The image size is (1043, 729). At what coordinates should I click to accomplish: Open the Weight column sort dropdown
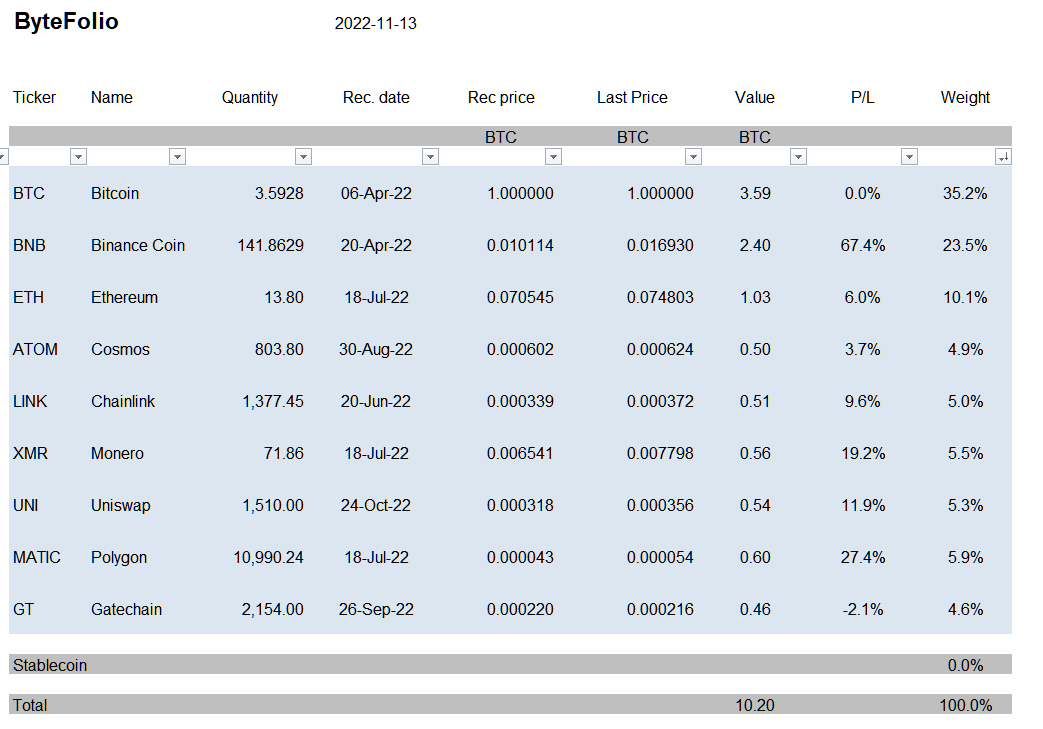1003,157
